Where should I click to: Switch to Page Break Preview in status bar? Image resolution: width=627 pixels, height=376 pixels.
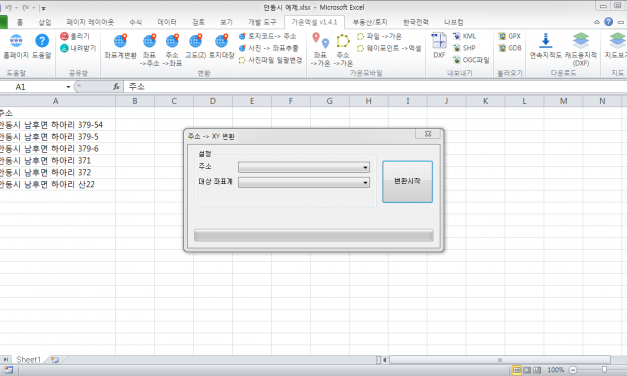(x=537, y=370)
